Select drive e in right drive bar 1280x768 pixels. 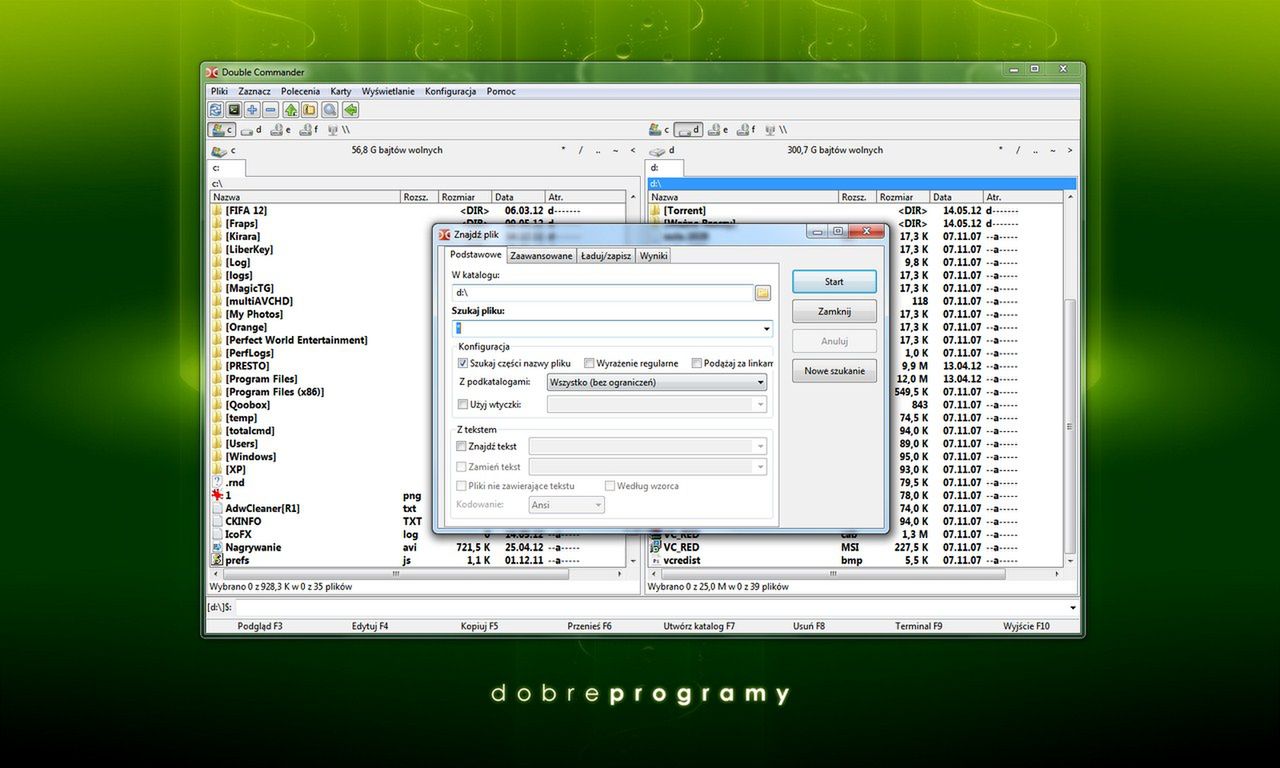718,130
